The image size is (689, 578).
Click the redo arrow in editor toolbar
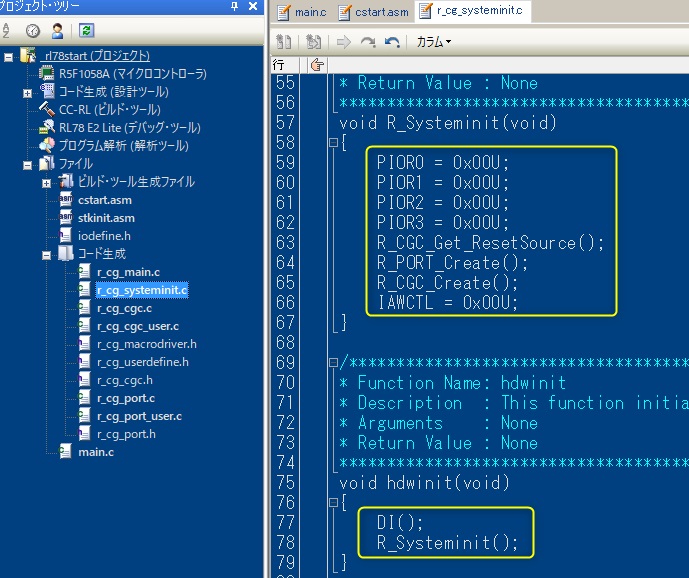(x=367, y=42)
